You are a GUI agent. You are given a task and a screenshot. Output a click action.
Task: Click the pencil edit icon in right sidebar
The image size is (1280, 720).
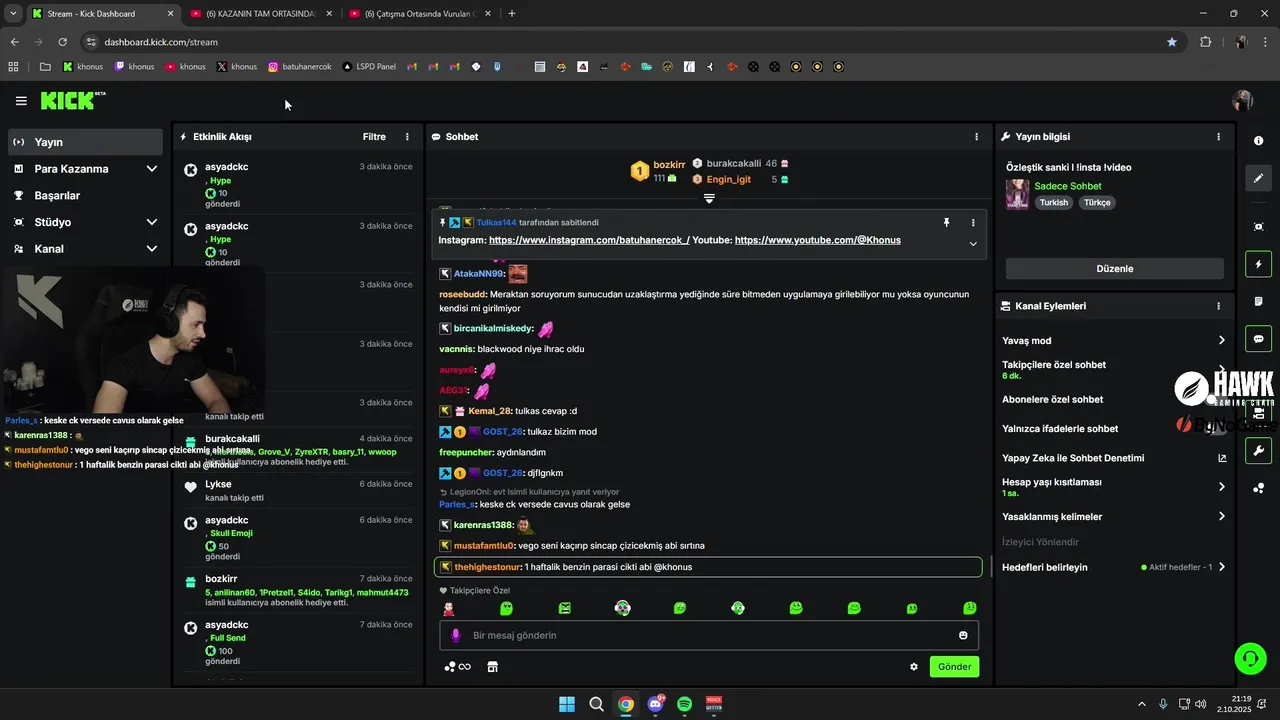(x=1259, y=178)
